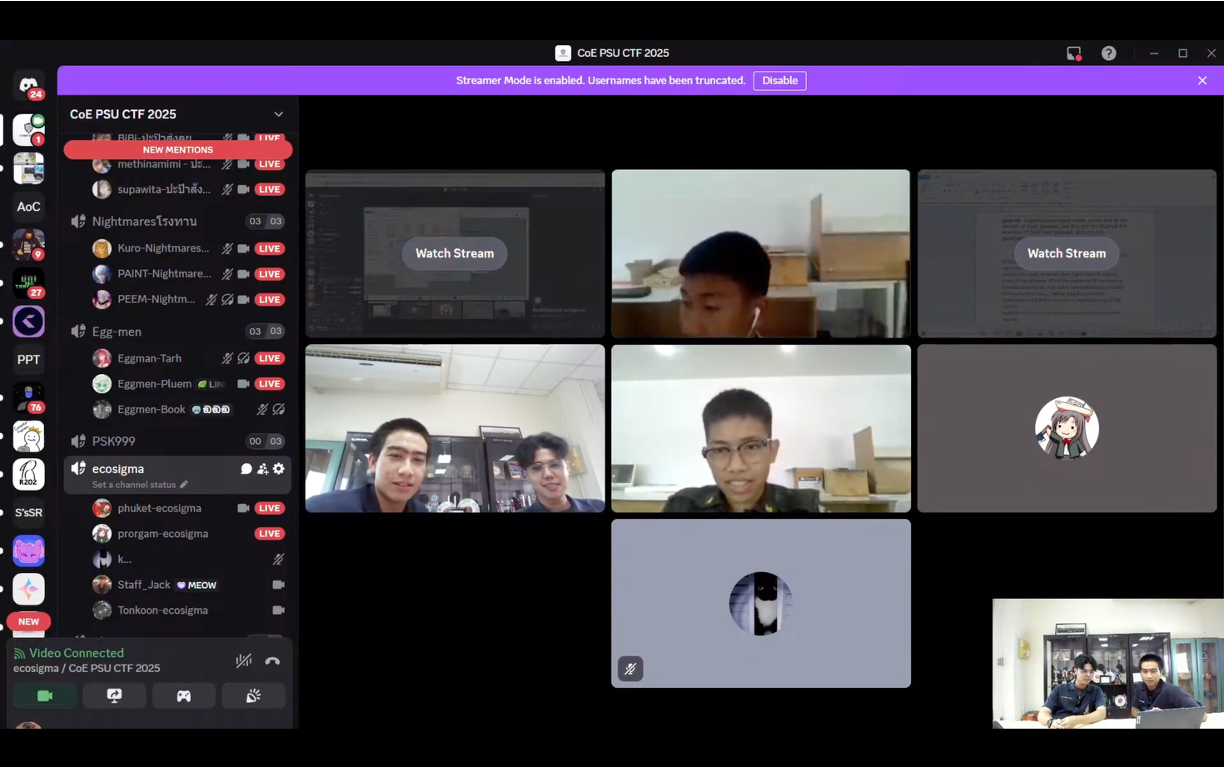Set a channel status for ecosigma
Viewport: 1224px width, 768px height.
139,485
